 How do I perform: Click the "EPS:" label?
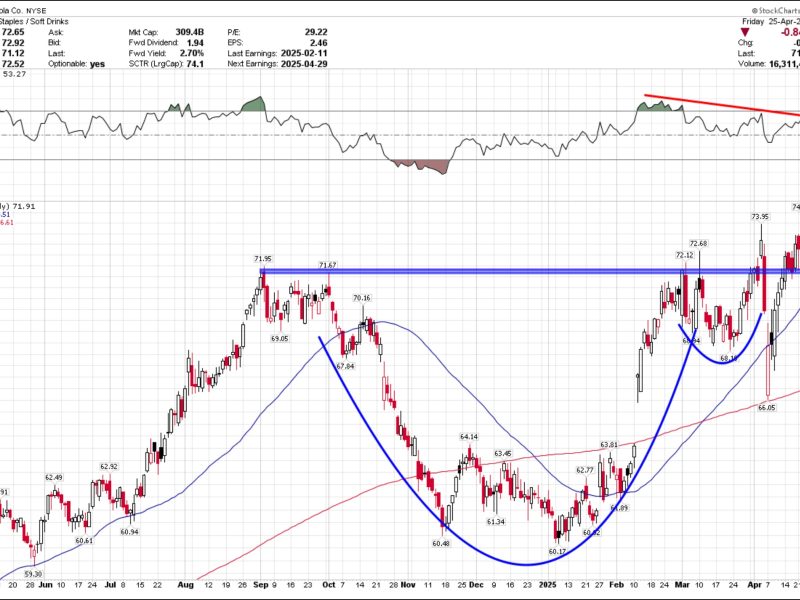pos(236,43)
